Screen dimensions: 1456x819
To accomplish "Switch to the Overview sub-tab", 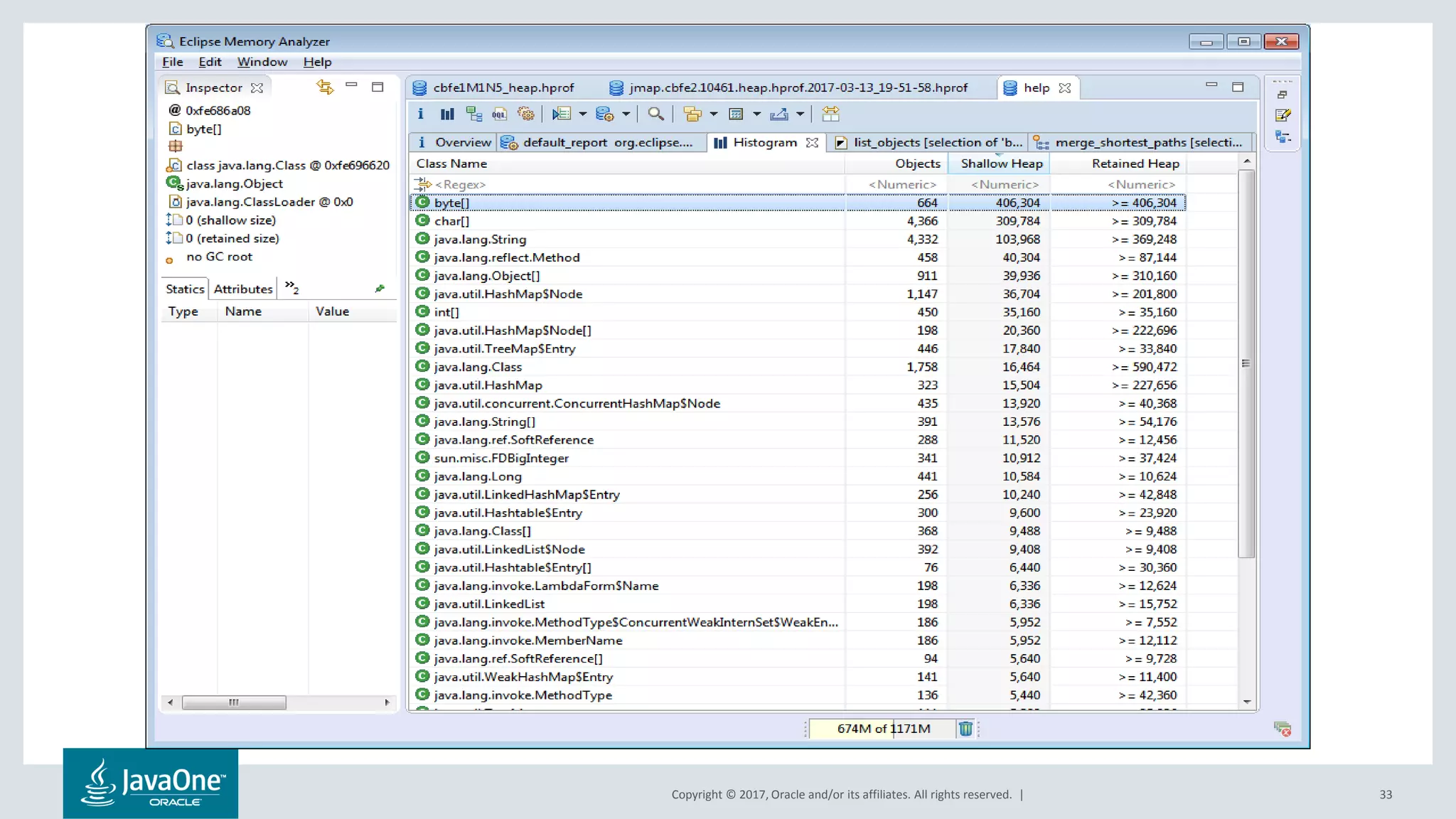I will [x=454, y=142].
